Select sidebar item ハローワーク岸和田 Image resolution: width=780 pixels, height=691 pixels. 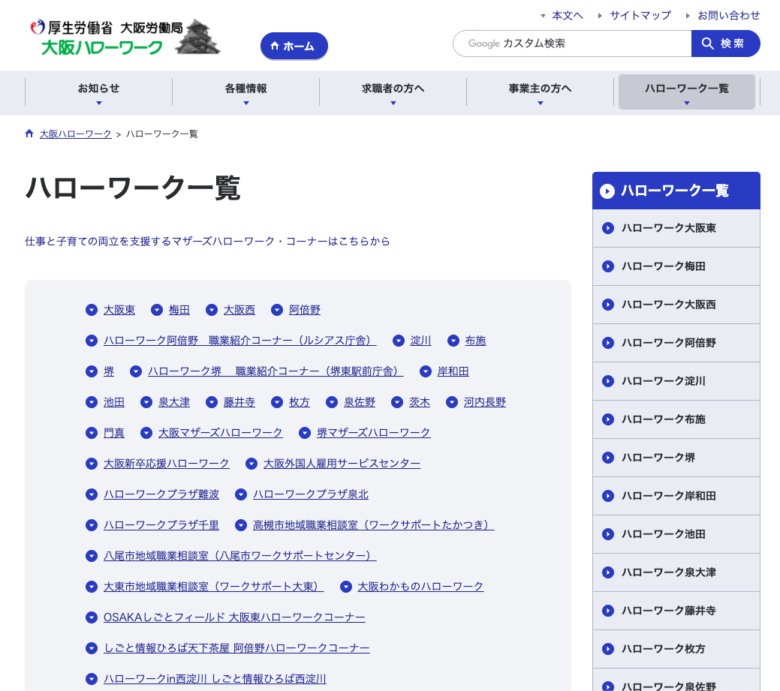pos(676,496)
